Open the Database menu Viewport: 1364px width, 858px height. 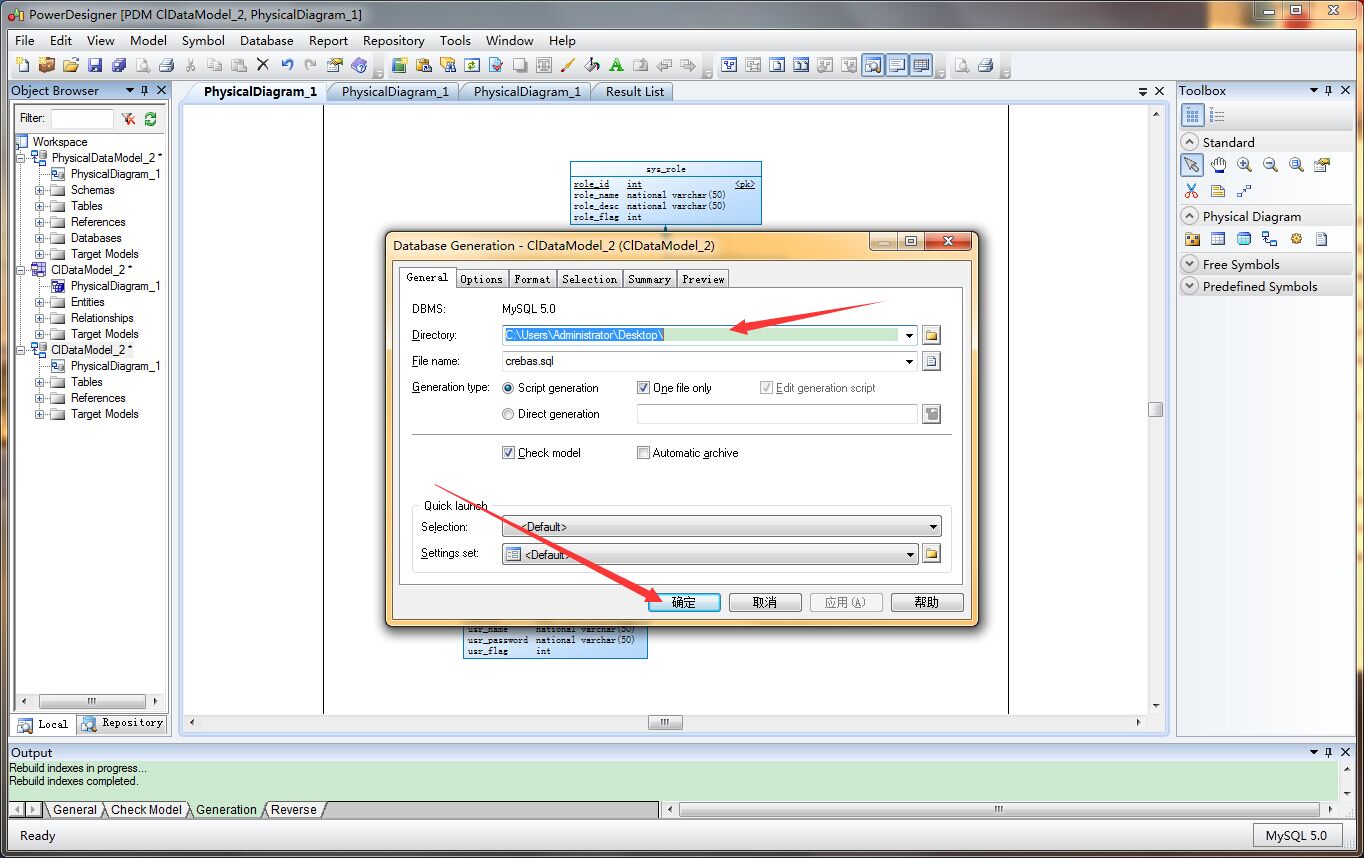pyautogui.click(x=267, y=41)
